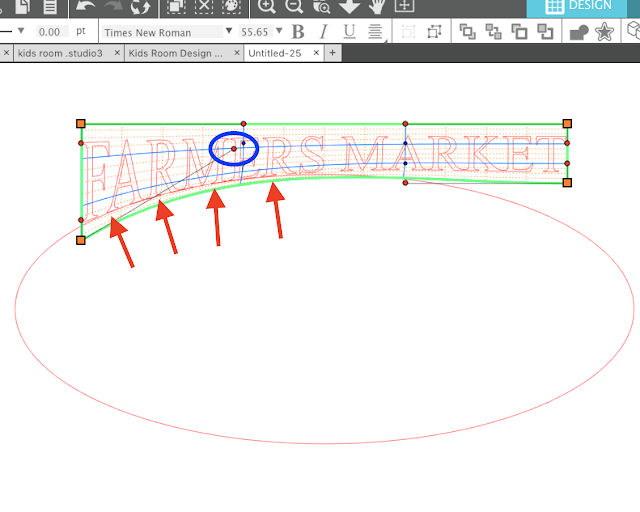The image size is (640, 512).
Task: Click the Fit to Window icon
Action: (404, 5)
